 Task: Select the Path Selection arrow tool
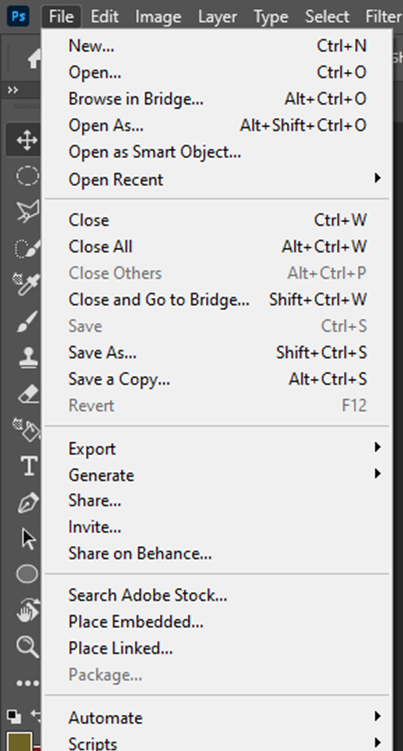tap(29, 538)
